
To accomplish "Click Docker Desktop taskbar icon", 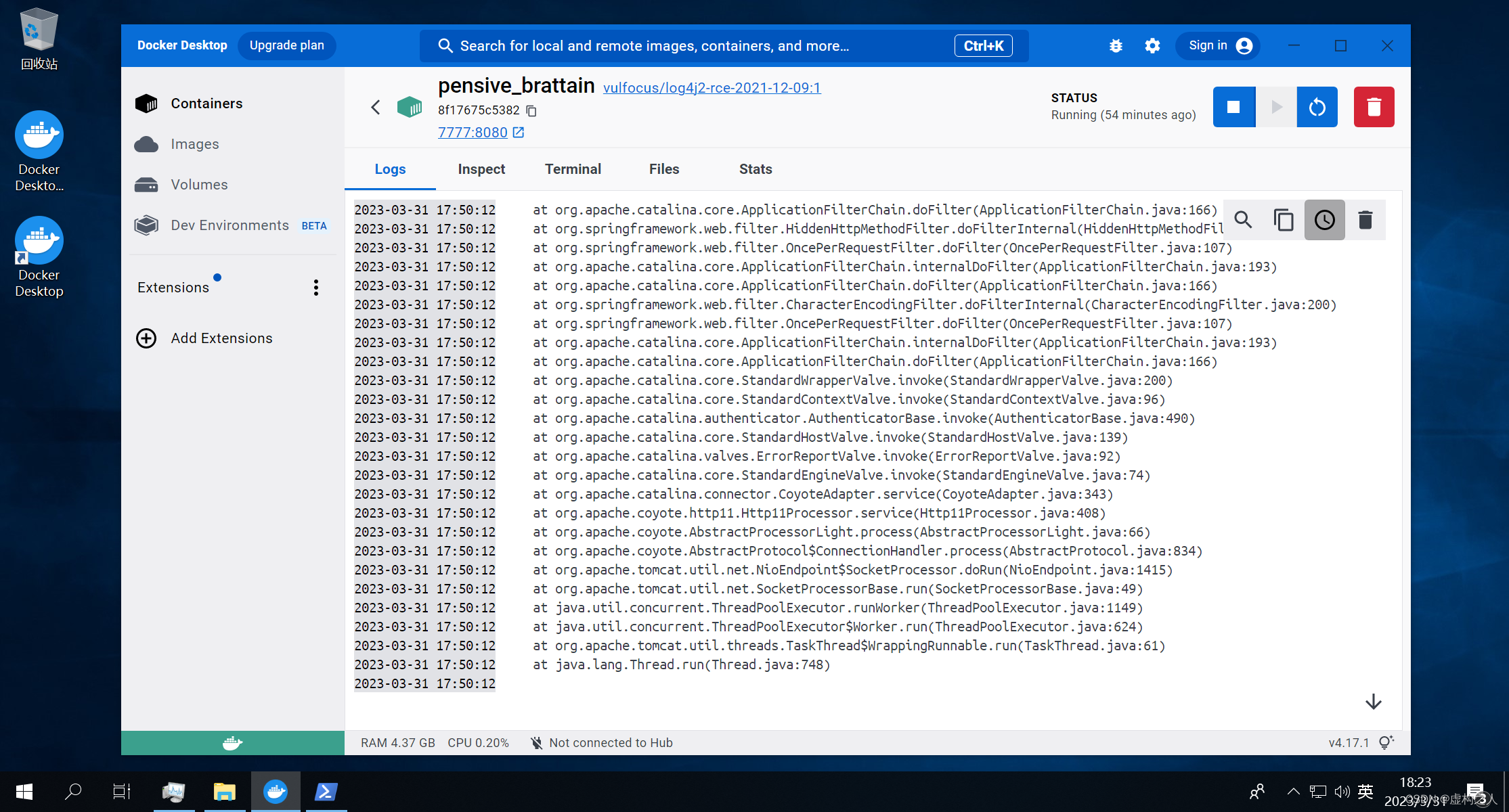I will 276,792.
